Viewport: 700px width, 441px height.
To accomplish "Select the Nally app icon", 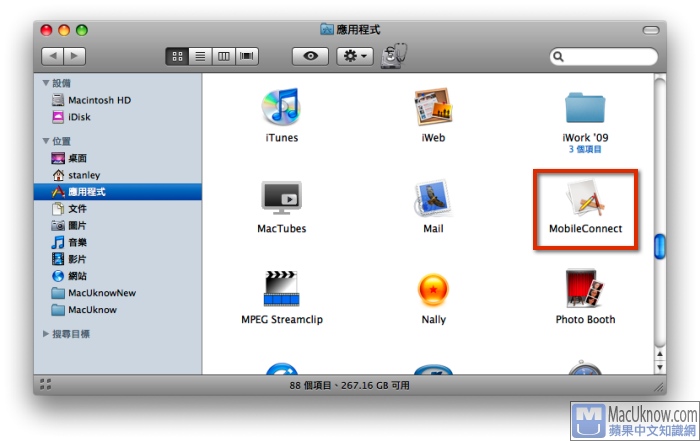I will click(x=433, y=289).
